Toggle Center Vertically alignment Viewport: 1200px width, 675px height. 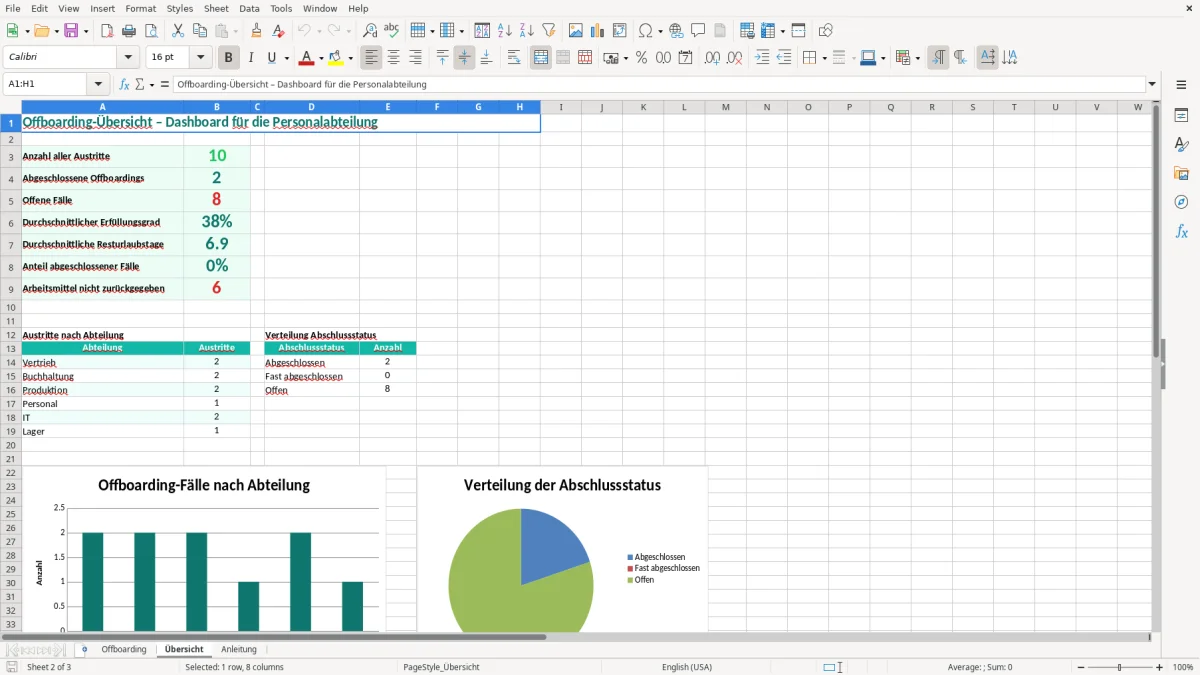coord(464,58)
